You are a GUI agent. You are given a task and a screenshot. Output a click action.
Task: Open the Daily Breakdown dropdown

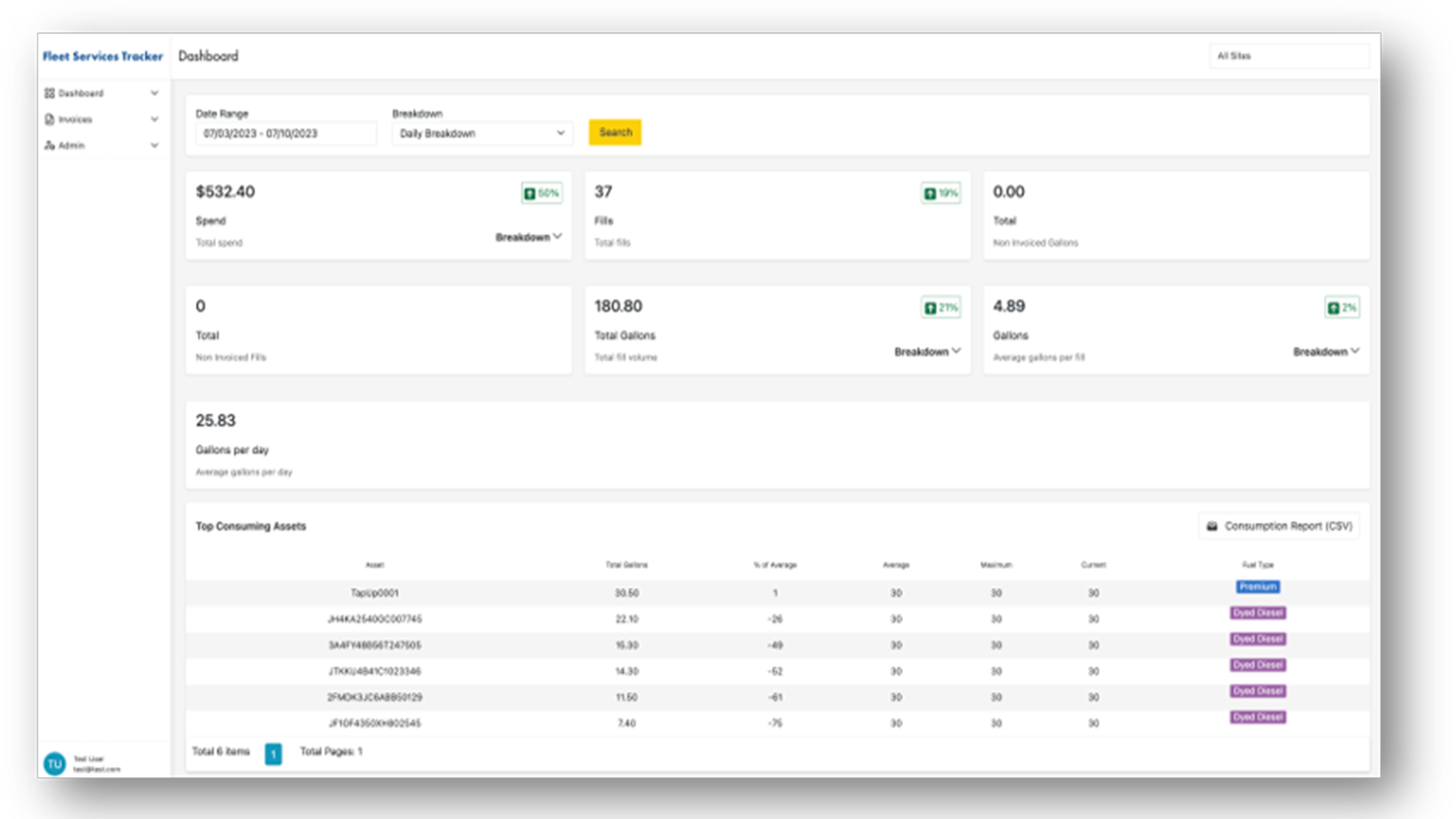(x=482, y=133)
